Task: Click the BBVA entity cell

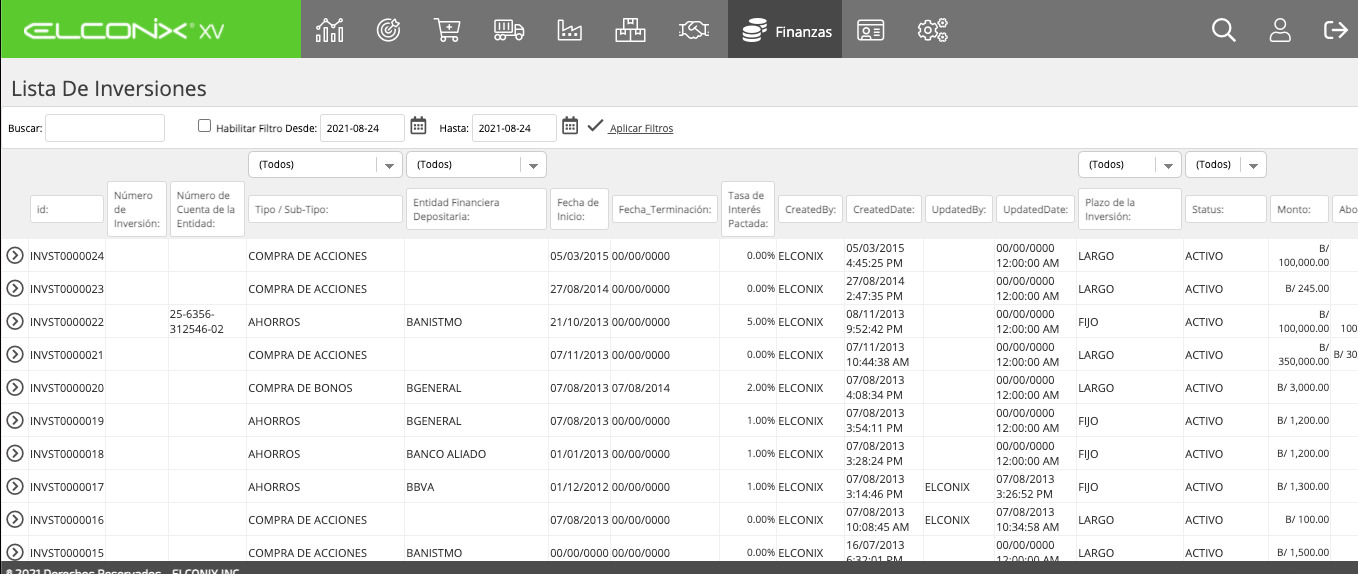Action: tap(420, 487)
